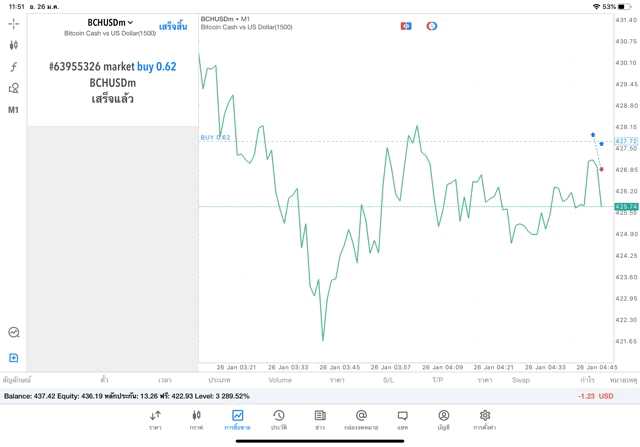Expand the BCHUSDm symbol dropdown

point(110,22)
